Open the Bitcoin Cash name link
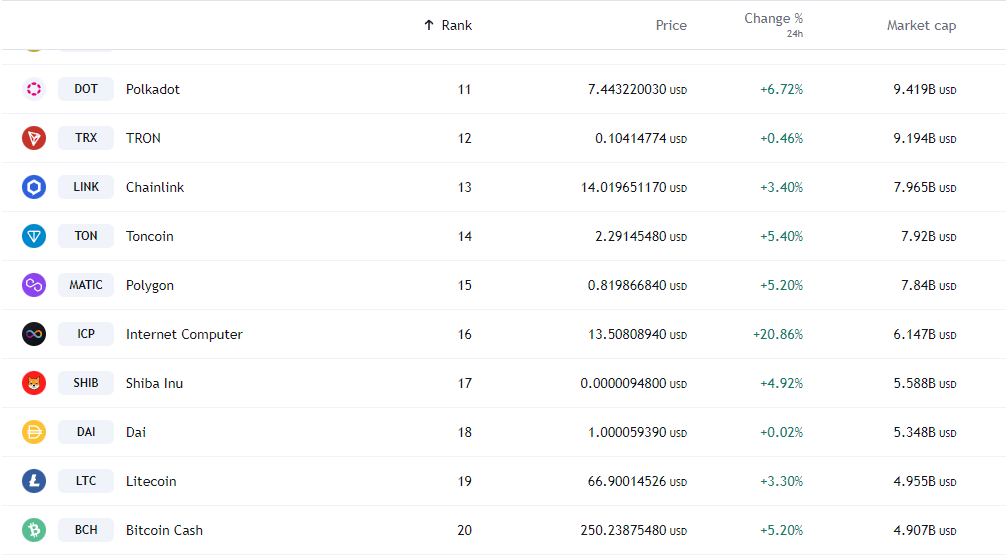 coord(164,530)
